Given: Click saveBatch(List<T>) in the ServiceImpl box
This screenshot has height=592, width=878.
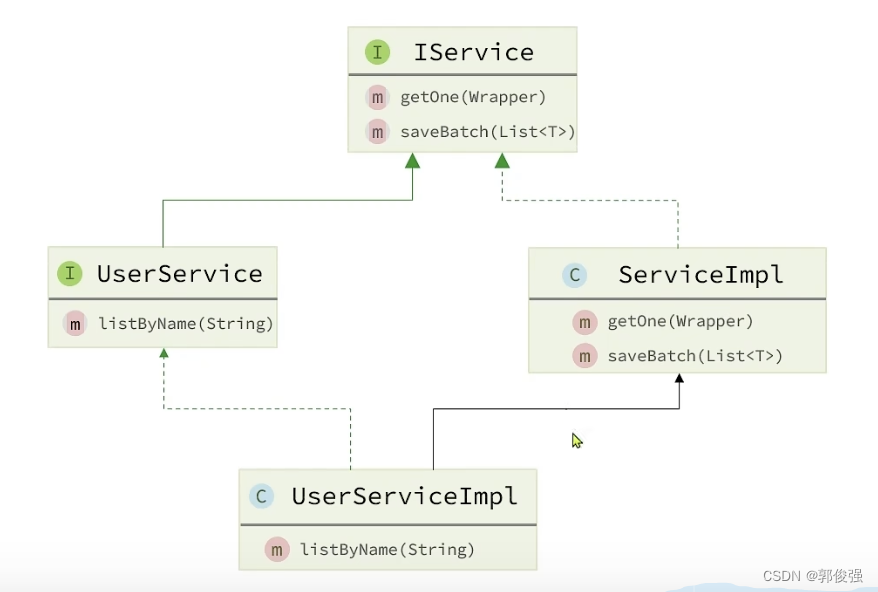Looking at the screenshot, I should pyautogui.click(x=695, y=356).
